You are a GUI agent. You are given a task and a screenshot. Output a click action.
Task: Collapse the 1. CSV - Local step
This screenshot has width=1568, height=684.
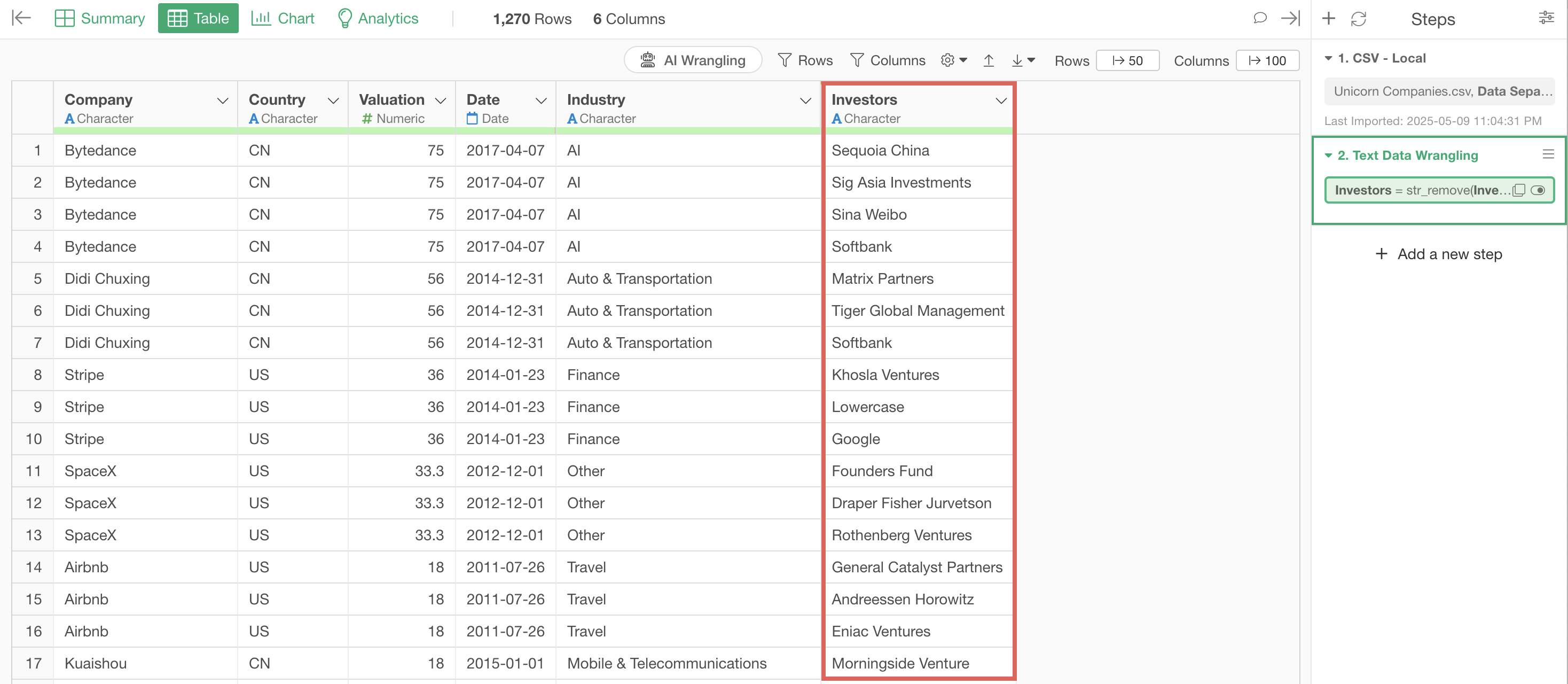click(1328, 58)
